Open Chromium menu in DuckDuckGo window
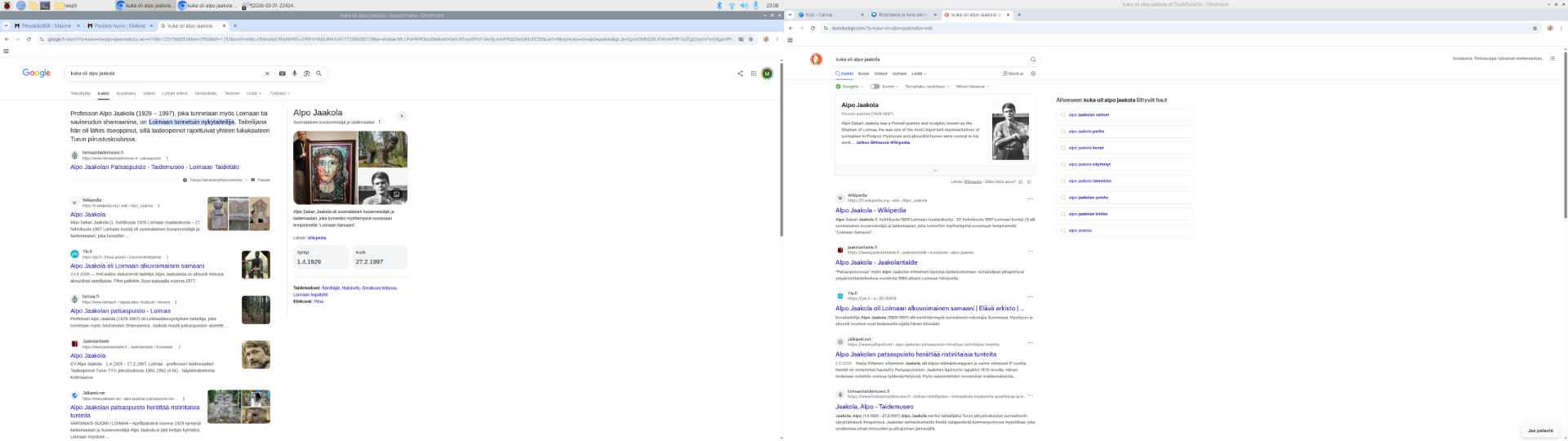 pos(1561,28)
